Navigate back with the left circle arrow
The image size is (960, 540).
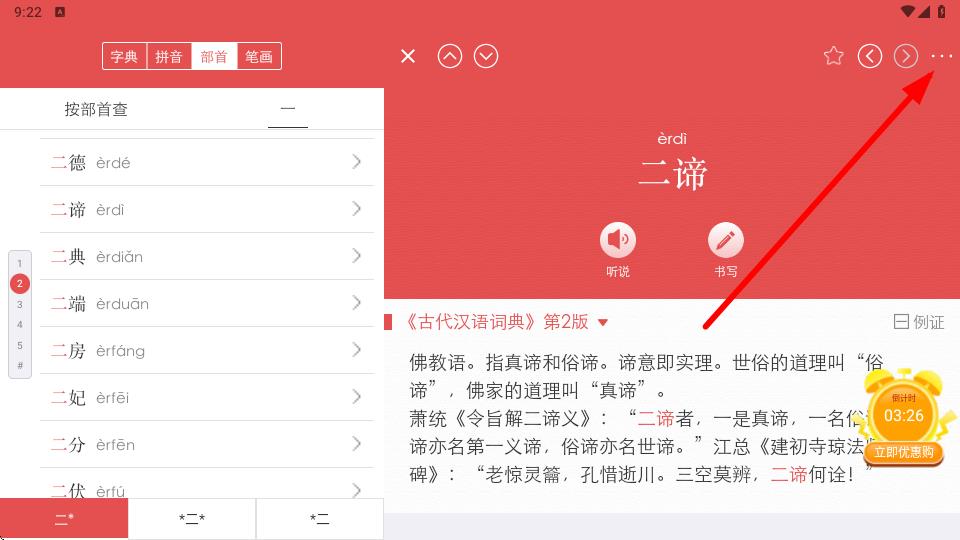(870, 56)
